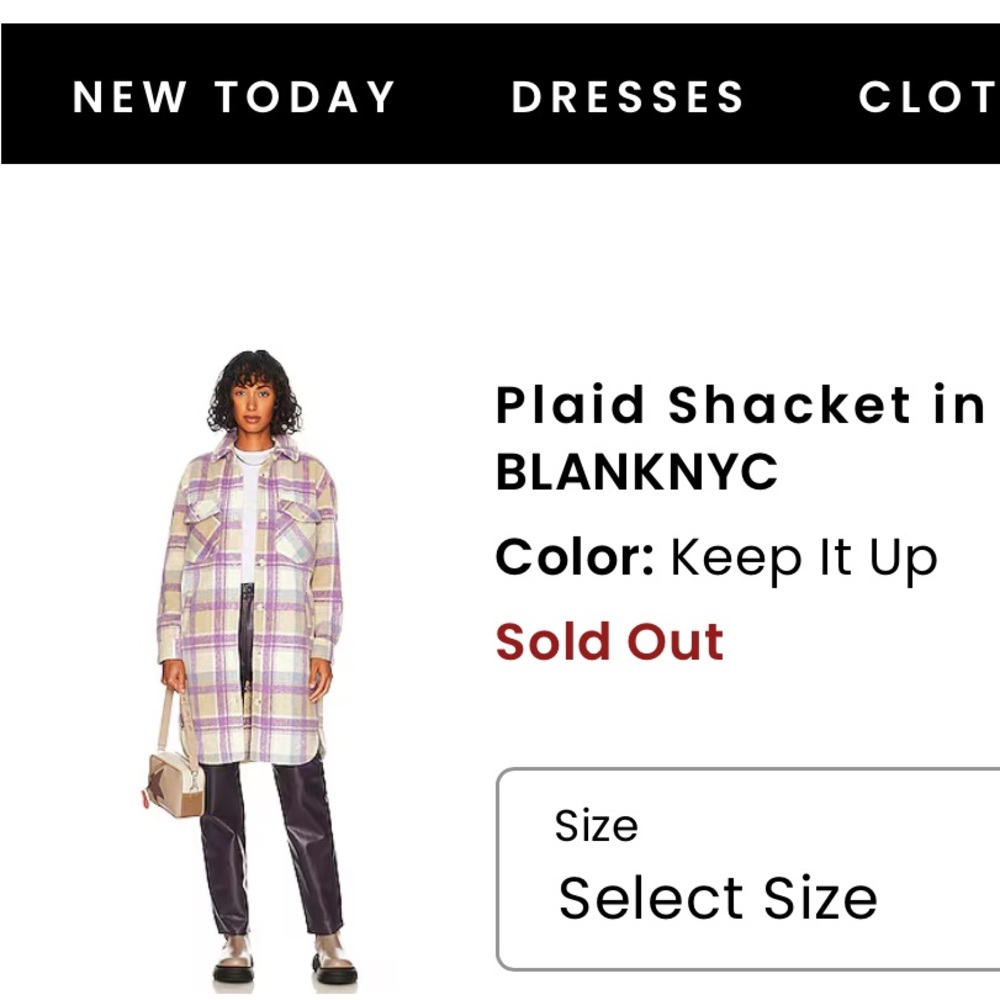Open the NEW TODAY navigation menu

[232, 97]
